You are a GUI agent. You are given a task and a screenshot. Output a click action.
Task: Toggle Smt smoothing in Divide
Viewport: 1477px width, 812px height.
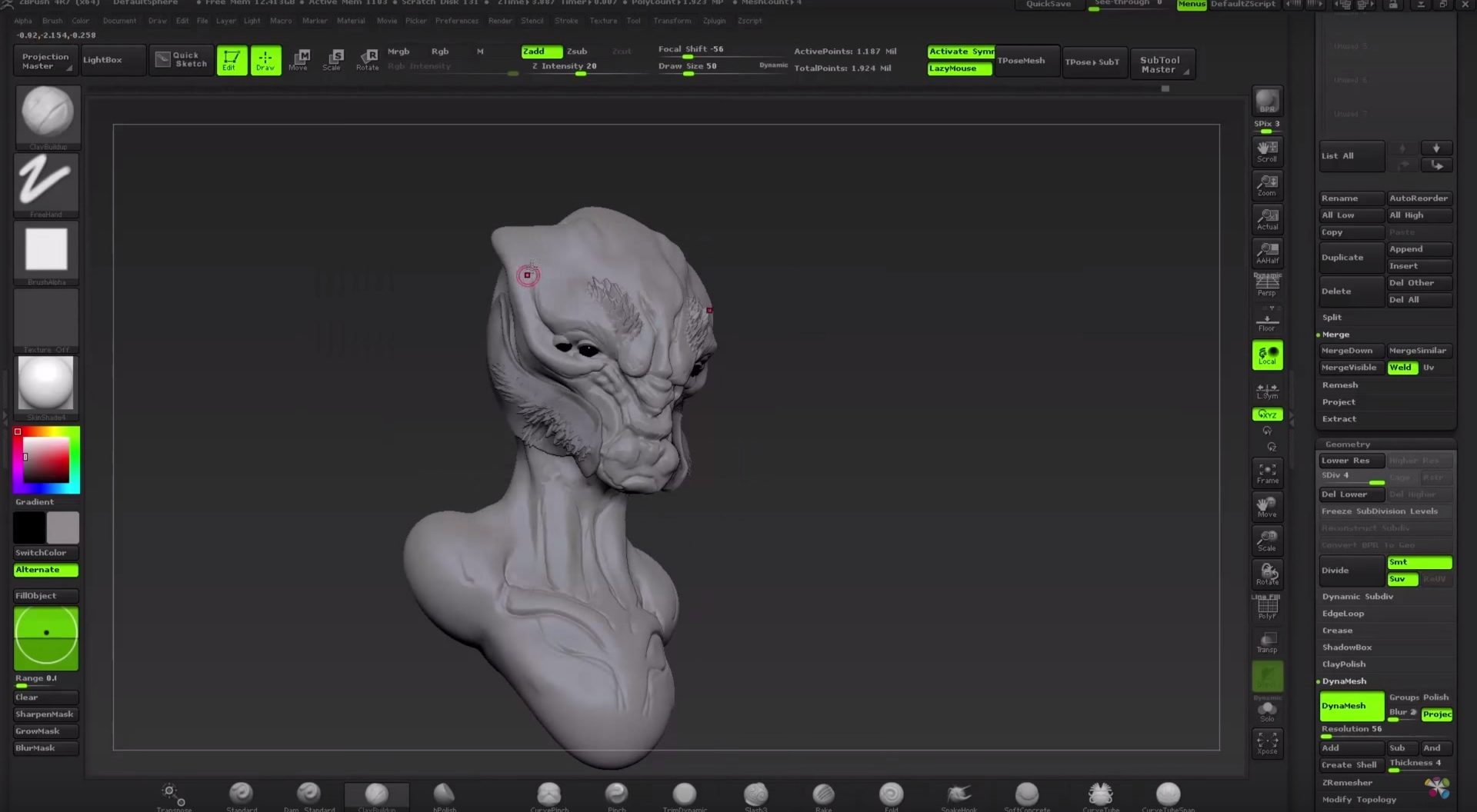pyautogui.click(x=1419, y=562)
